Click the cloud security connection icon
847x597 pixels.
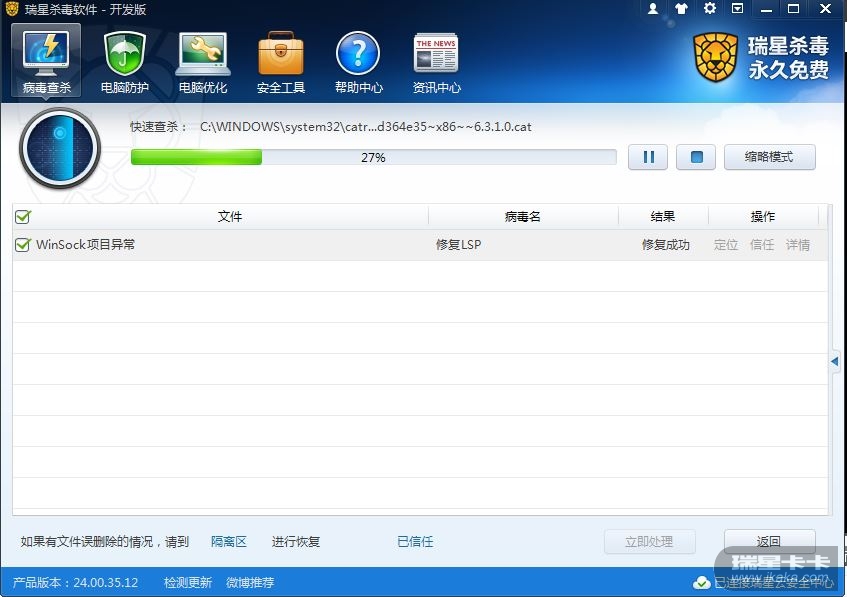pyautogui.click(x=701, y=582)
